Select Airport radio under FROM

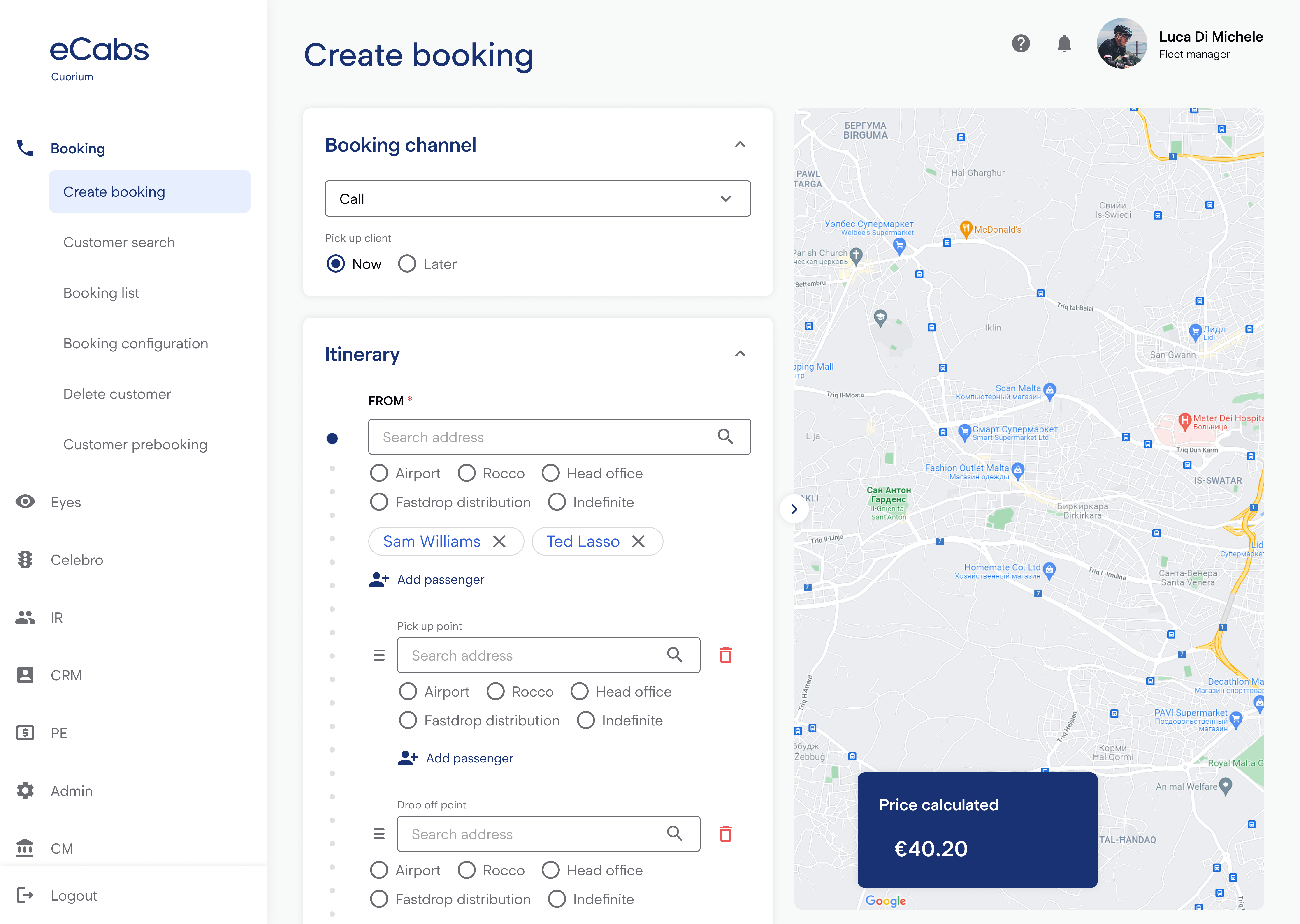pyautogui.click(x=379, y=473)
